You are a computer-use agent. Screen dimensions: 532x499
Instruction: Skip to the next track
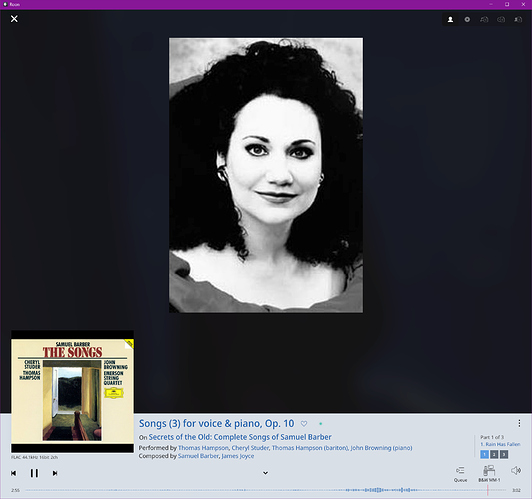pos(55,473)
